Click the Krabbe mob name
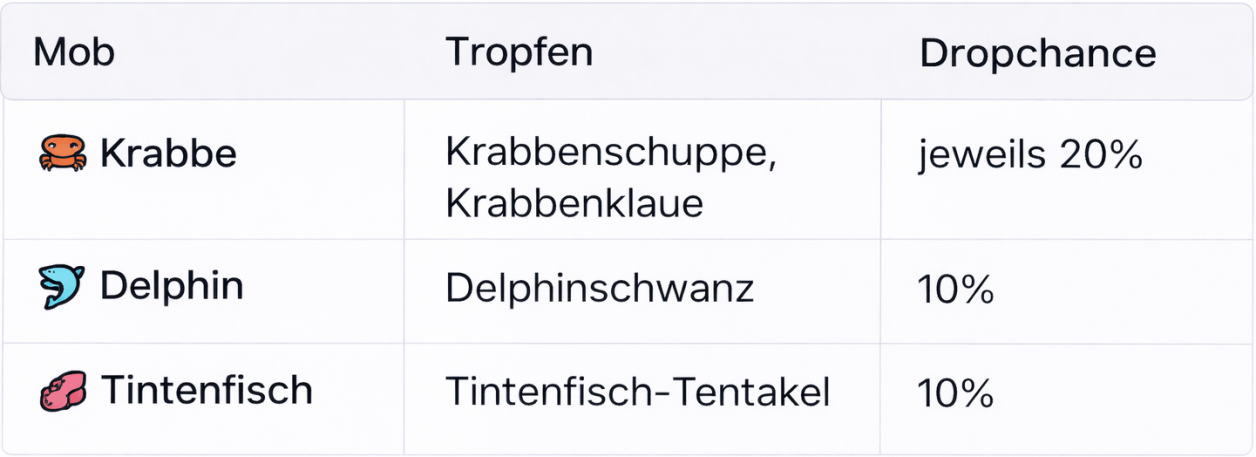Viewport: 1256px width, 457px height. point(168,154)
